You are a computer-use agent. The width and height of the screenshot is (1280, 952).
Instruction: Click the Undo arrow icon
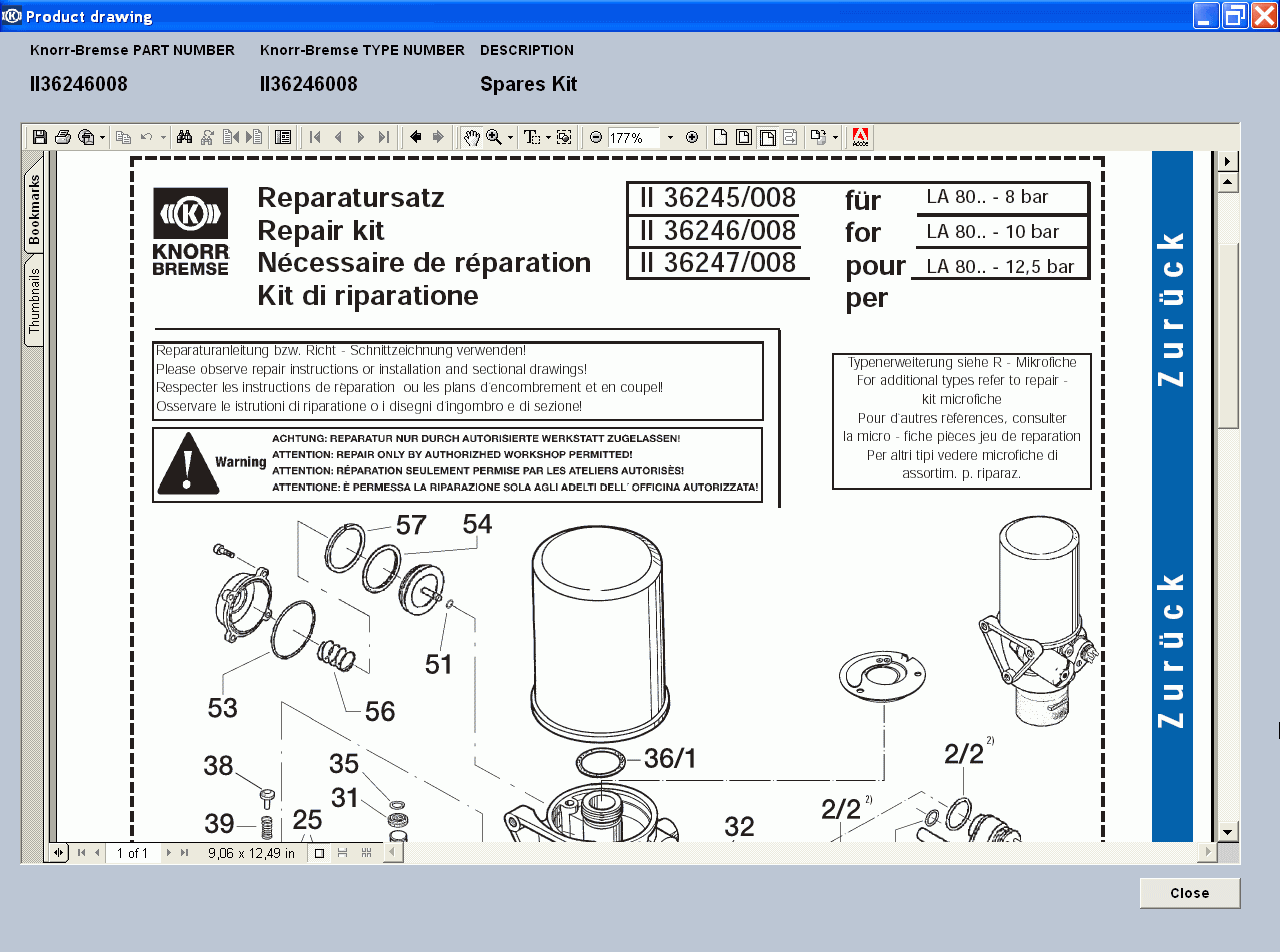click(146, 137)
